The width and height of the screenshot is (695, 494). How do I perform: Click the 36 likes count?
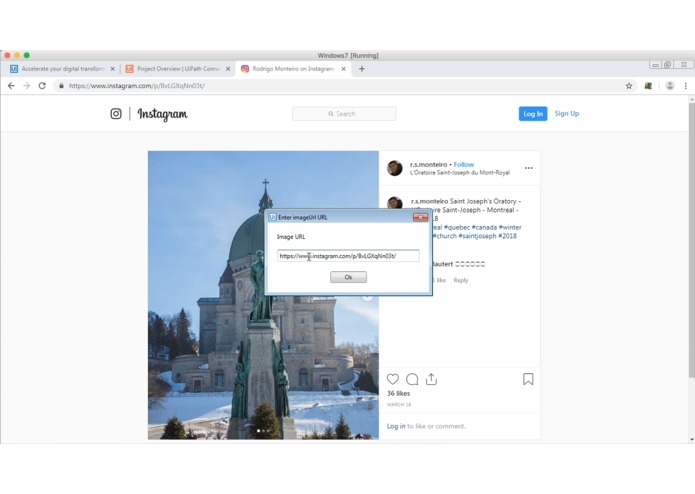coord(398,393)
